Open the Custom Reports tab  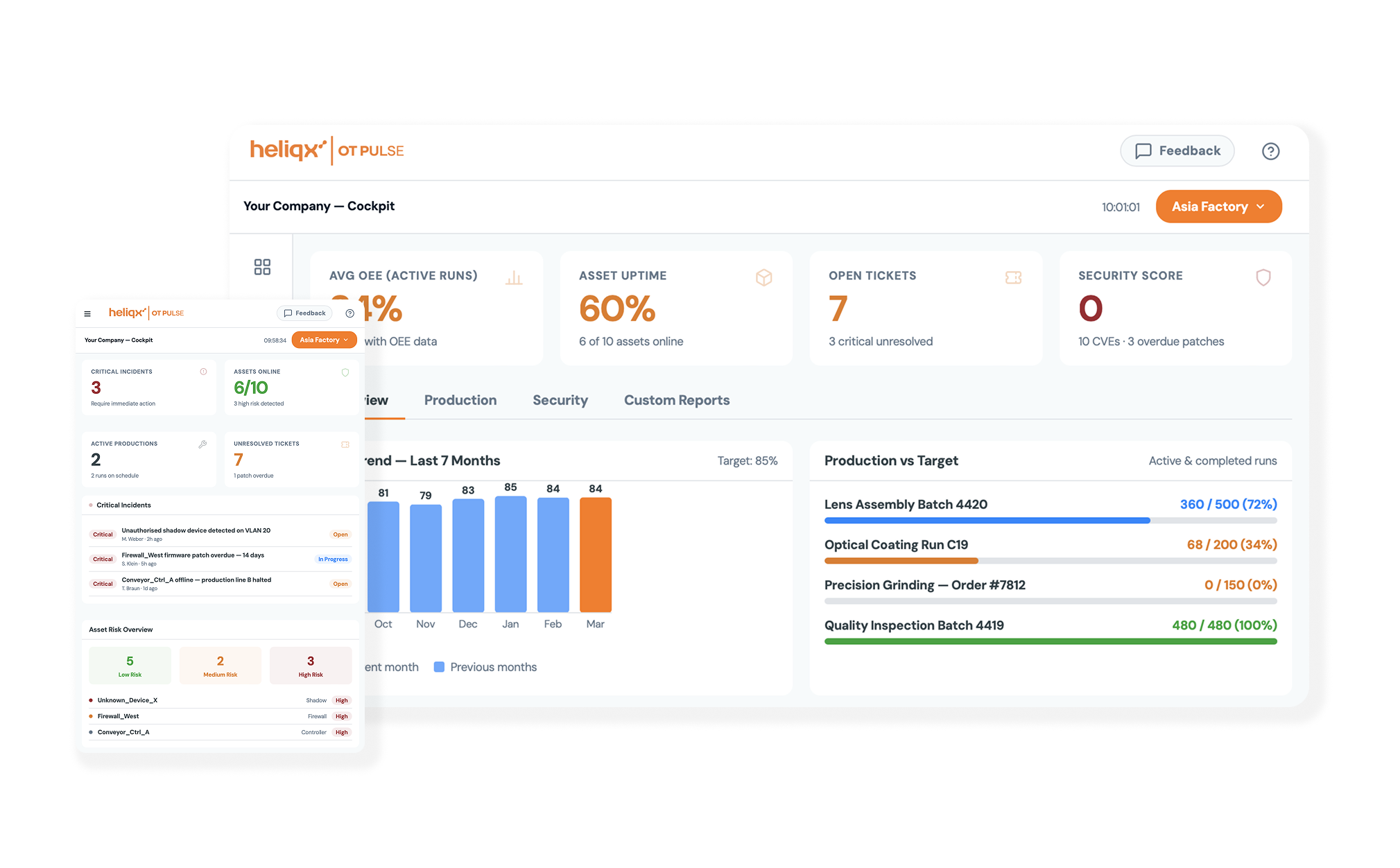coord(676,400)
